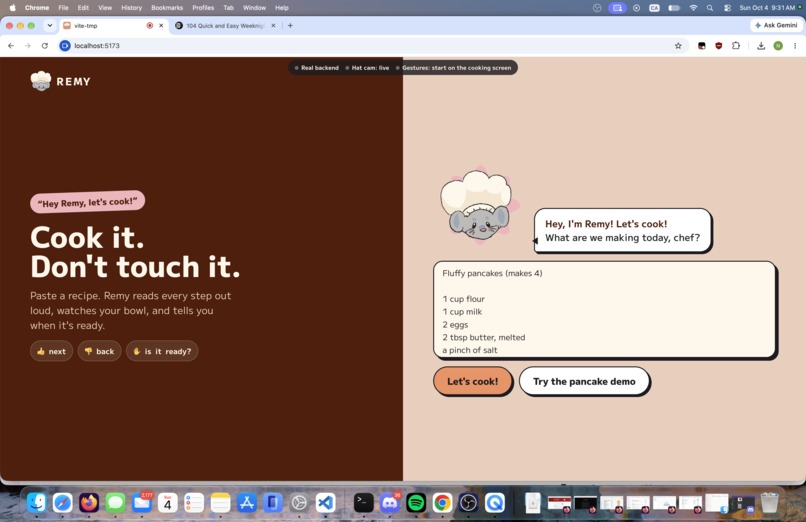Open Safari from the Dock
The height and width of the screenshot is (522, 806).
pos(63,502)
